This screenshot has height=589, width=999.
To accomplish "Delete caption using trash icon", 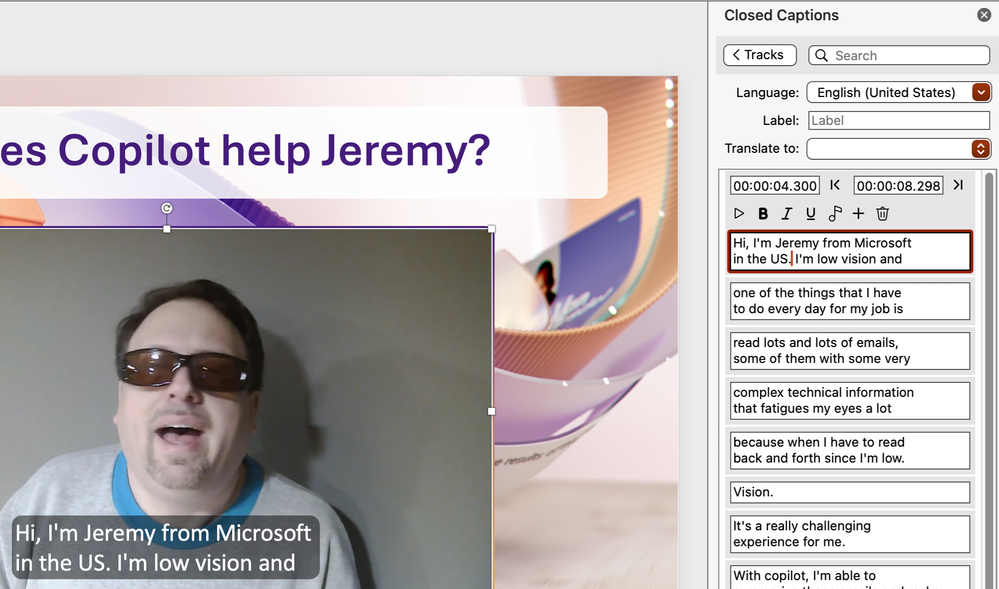I will (882, 213).
